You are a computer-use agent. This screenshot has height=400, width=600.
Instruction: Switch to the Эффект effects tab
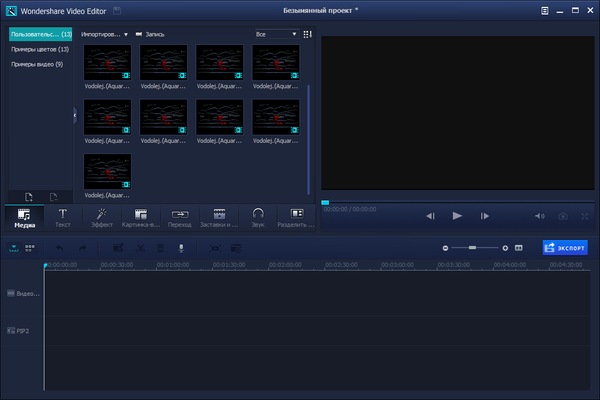click(x=101, y=217)
